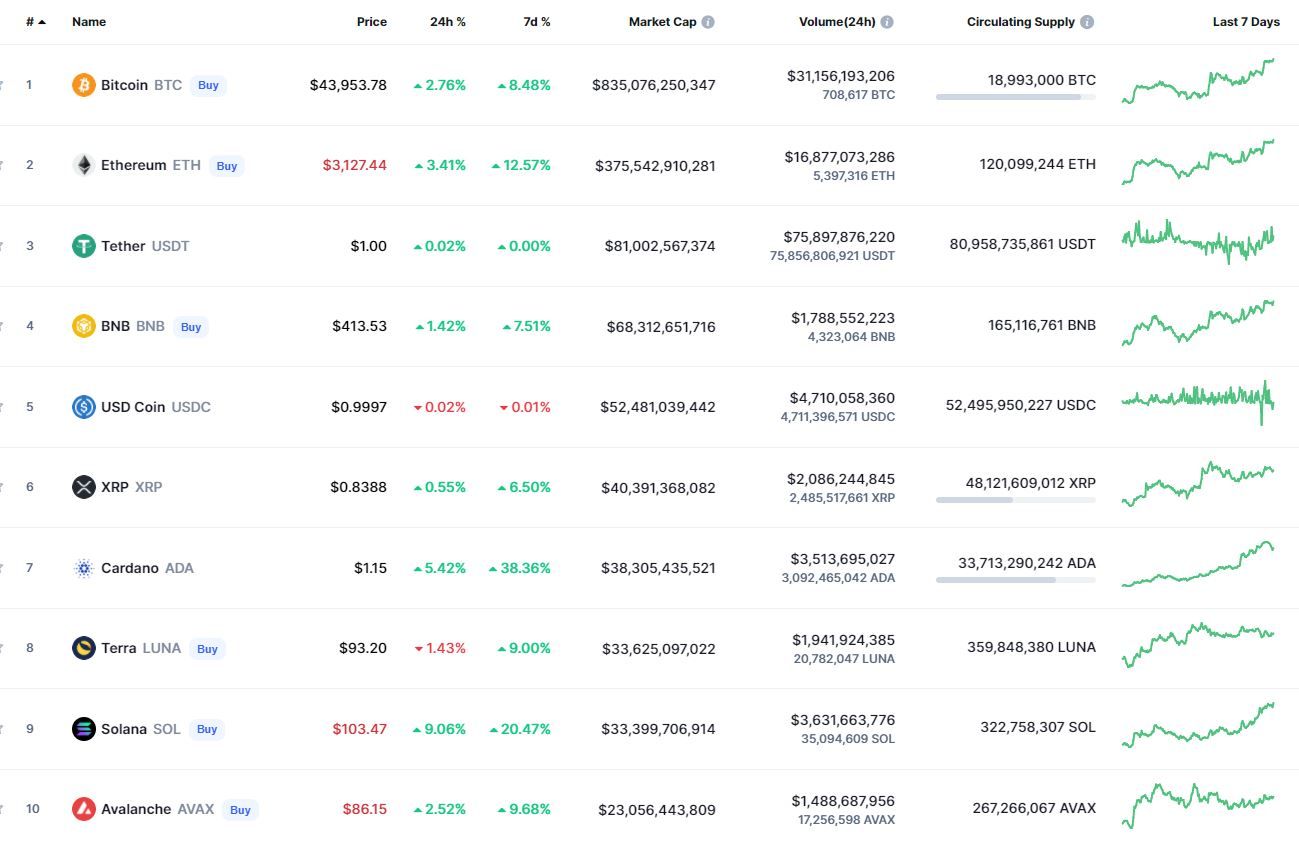The height and width of the screenshot is (848, 1299).
Task: Click the Buy button next to BNB
Action: 191,327
